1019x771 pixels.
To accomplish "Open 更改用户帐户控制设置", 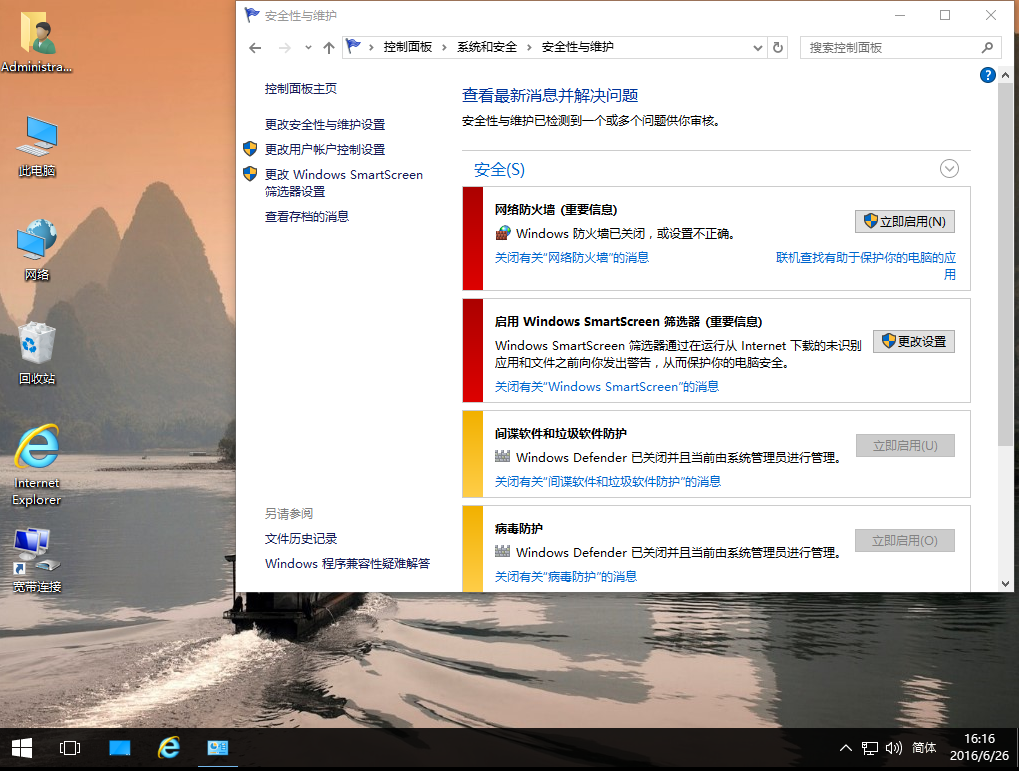I will tap(325, 150).
